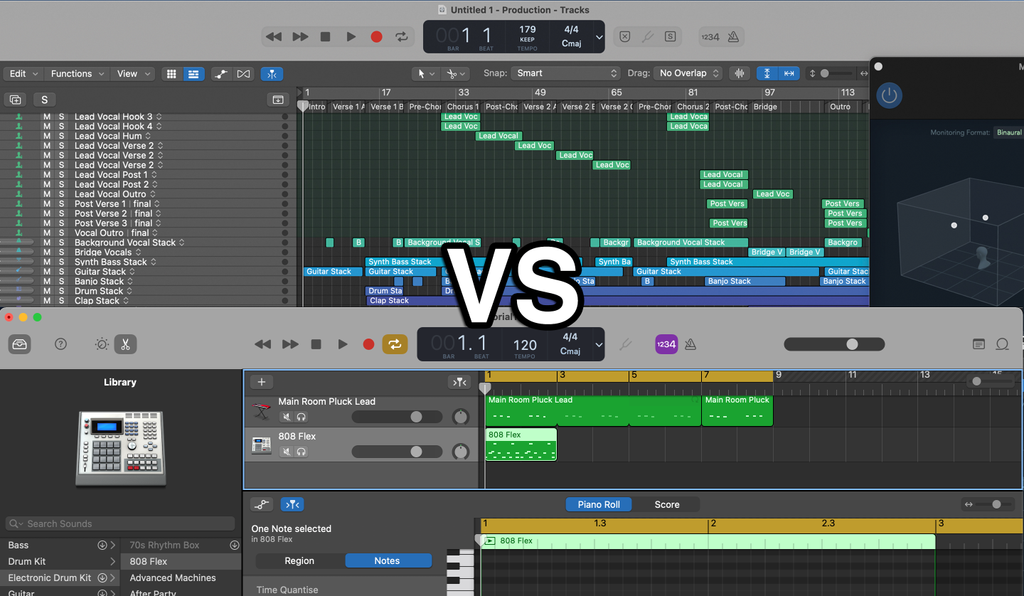Click the Region button in Notes editor
The height and width of the screenshot is (596, 1024).
click(x=300, y=560)
